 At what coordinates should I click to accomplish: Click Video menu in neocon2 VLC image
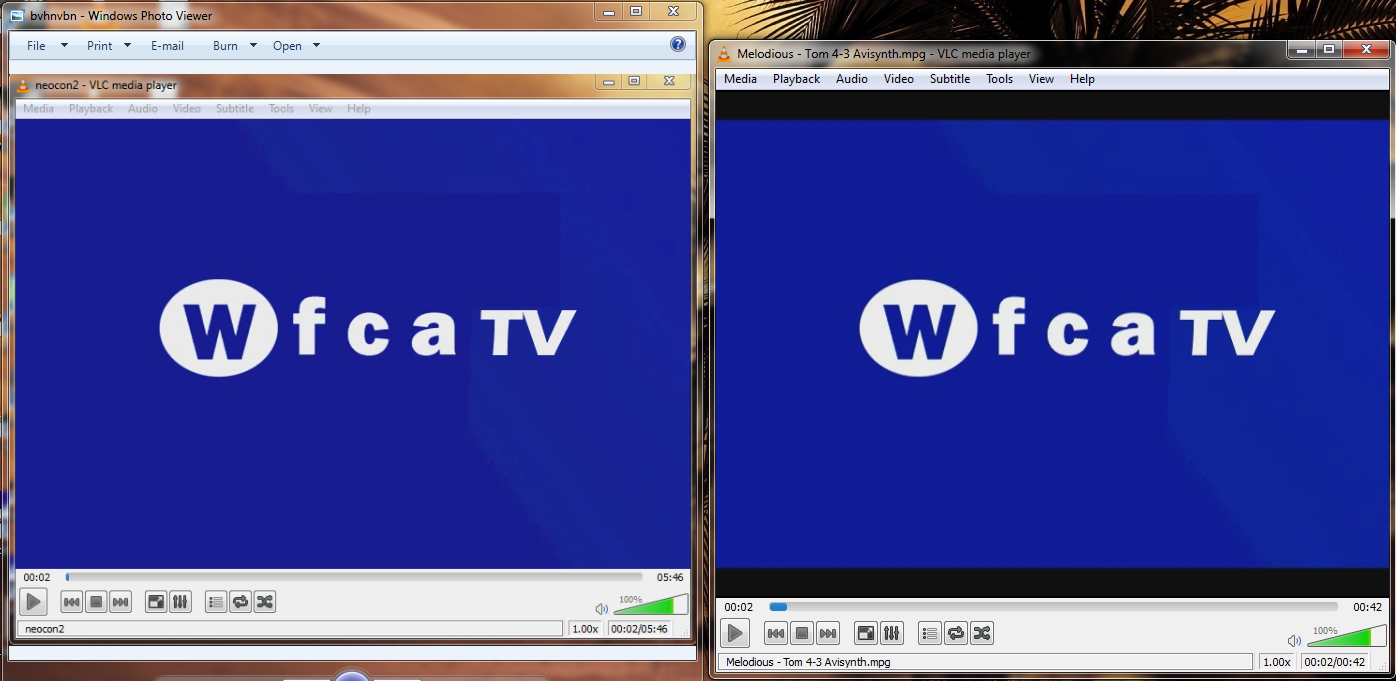[187, 109]
